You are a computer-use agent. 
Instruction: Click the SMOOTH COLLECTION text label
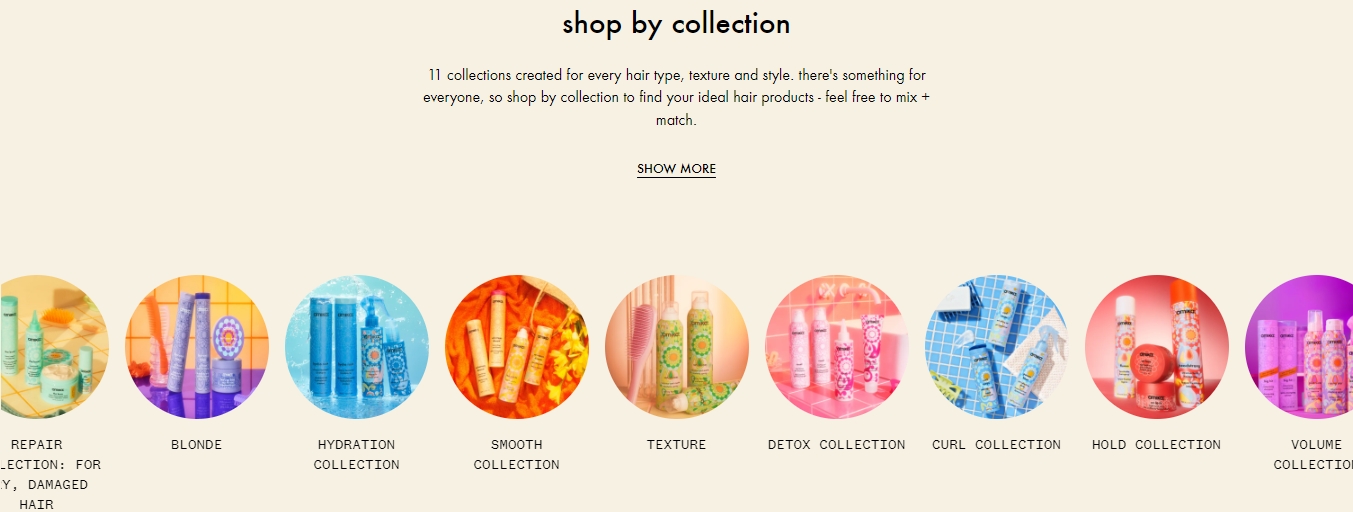(517, 455)
